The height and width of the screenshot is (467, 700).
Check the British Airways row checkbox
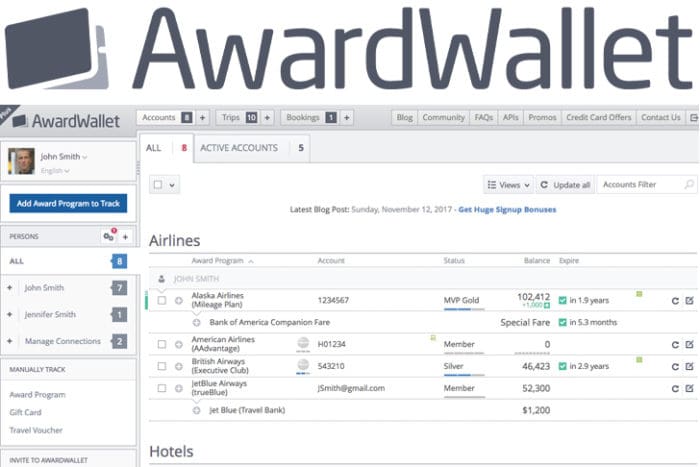coord(162,366)
